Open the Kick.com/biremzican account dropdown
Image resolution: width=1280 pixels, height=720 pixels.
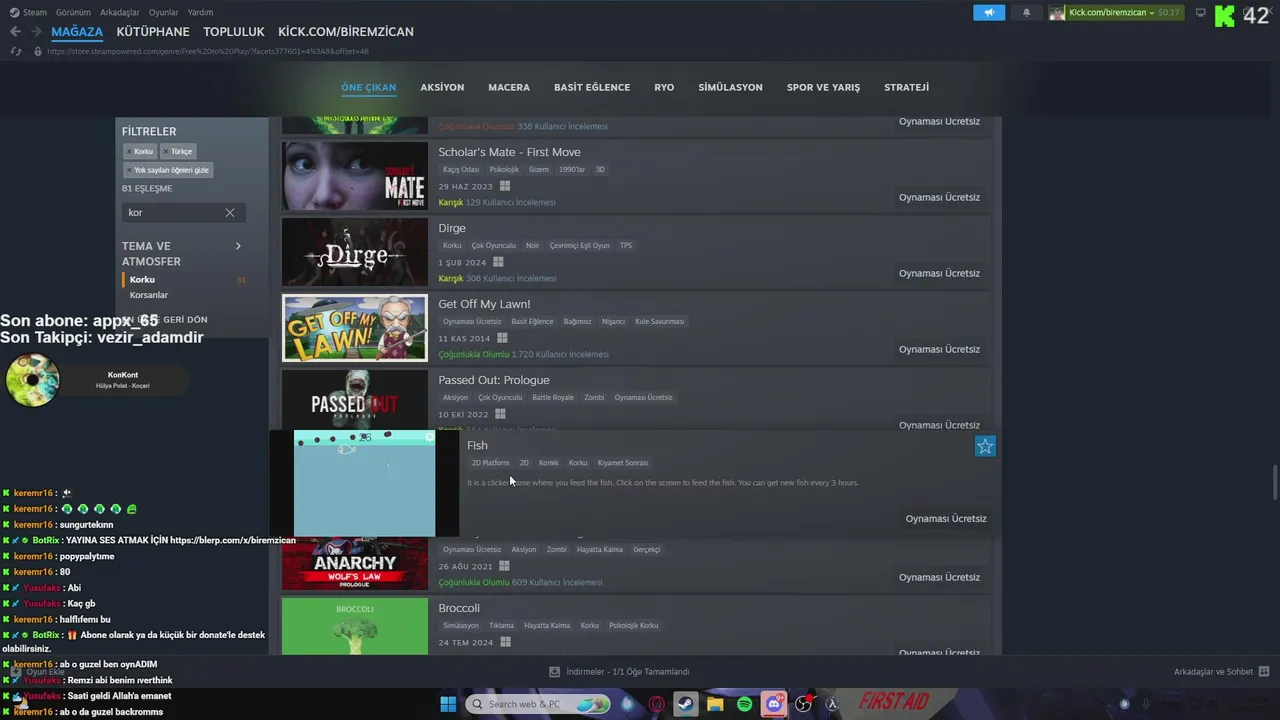[x=1116, y=13]
